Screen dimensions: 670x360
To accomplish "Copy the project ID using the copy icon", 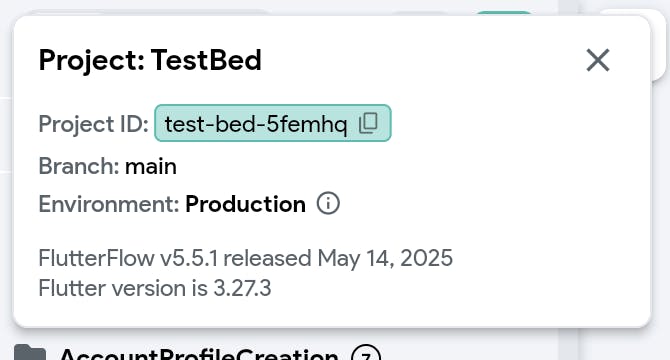I will click(x=368, y=123).
